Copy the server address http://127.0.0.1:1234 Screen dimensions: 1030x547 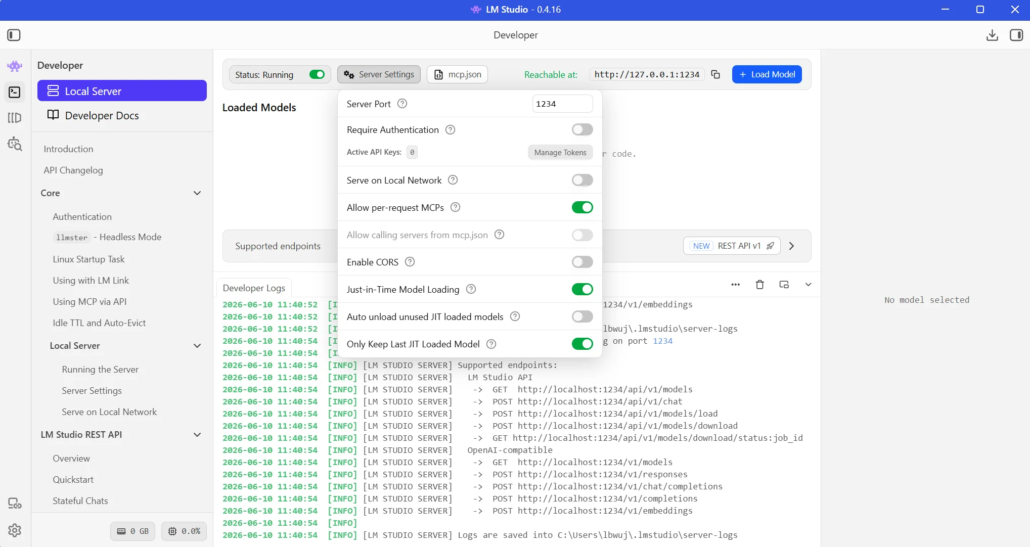pyautogui.click(x=715, y=75)
